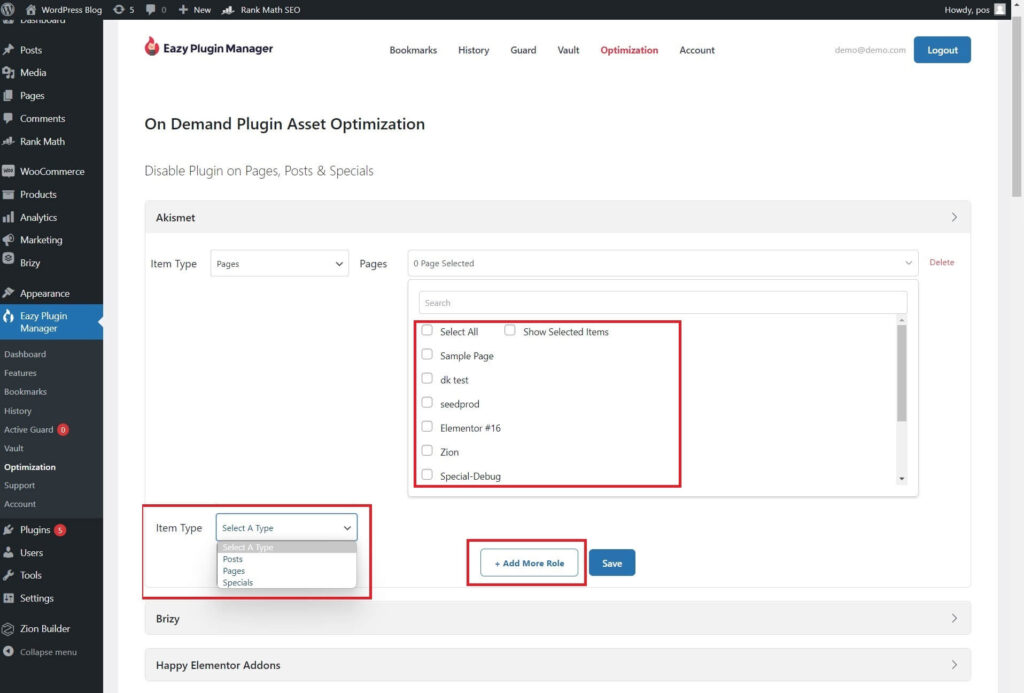This screenshot has height=693, width=1024.
Task: Open the updates icon showing 5
Action: tap(118, 9)
